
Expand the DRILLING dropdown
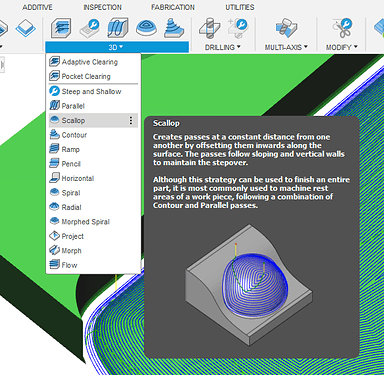tap(223, 47)
